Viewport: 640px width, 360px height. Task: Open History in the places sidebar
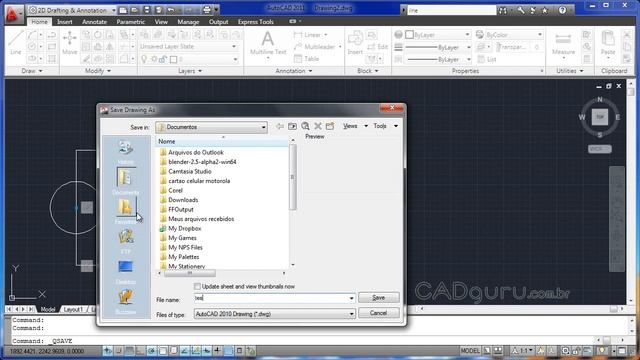pyautogui.click(x=125, y=151)
